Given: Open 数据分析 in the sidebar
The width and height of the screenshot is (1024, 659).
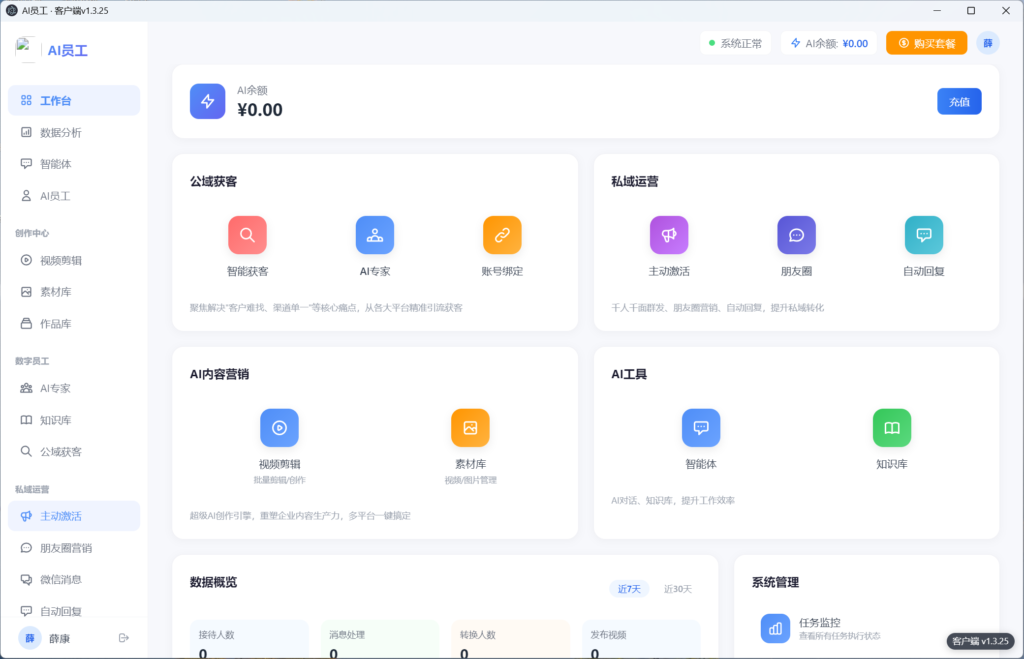Looking at the screenshot, I should 61,133.
